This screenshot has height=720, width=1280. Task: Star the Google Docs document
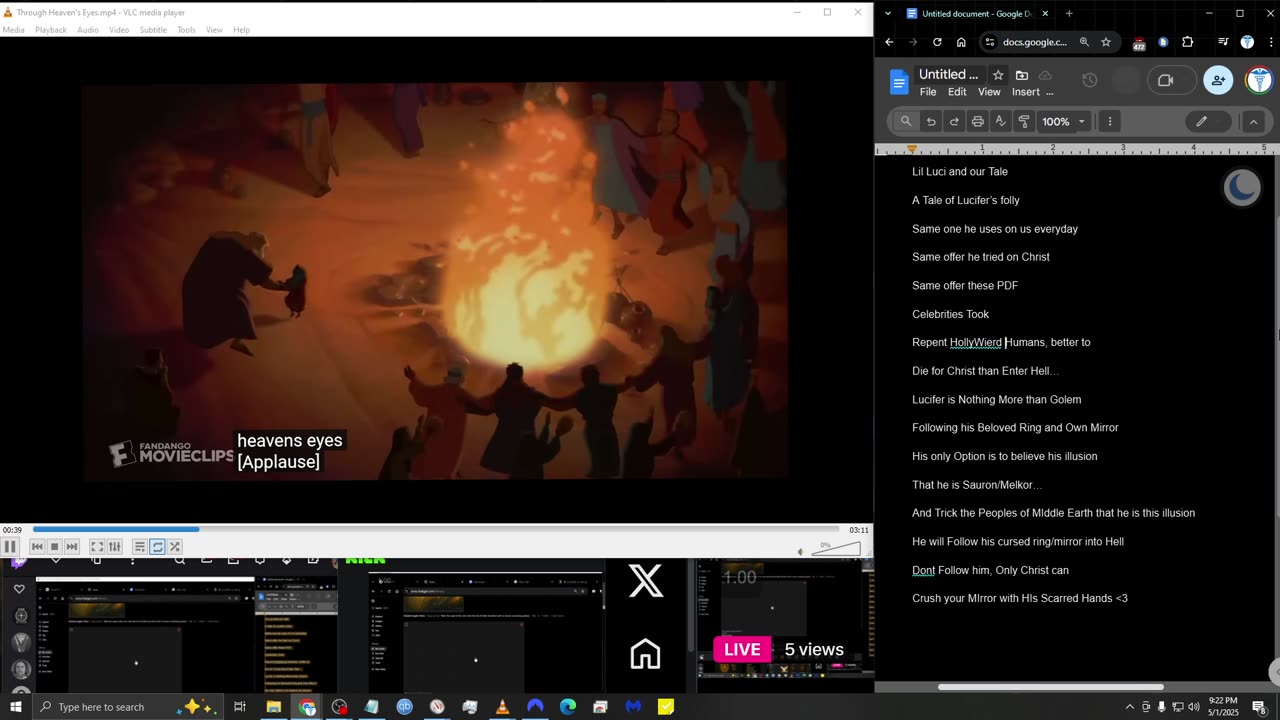[998, 75]
